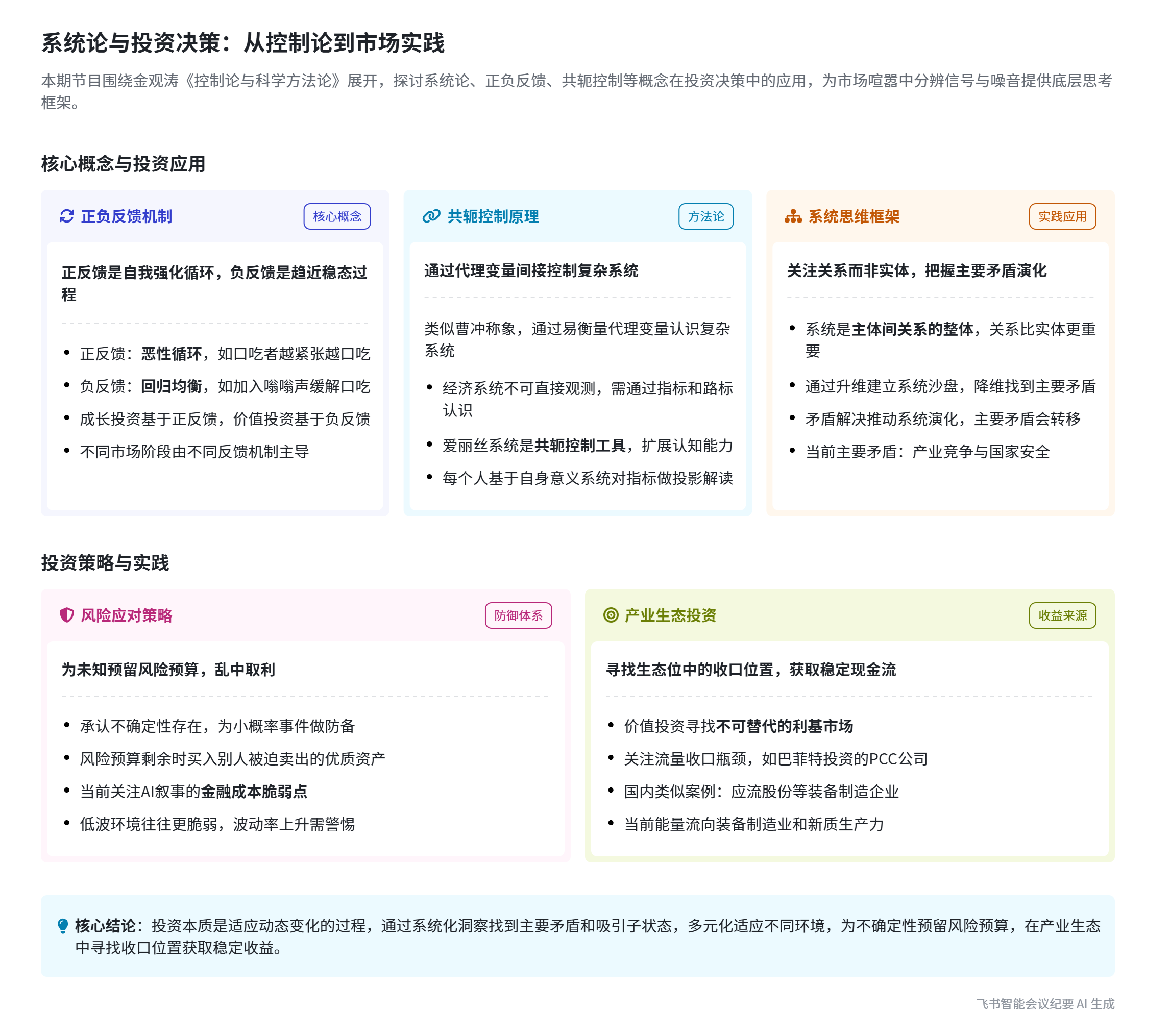This screenshot has width=1170, height=1036.
Task: Click the 产业生态投资 card title
Action: click(x=670, y=615)
